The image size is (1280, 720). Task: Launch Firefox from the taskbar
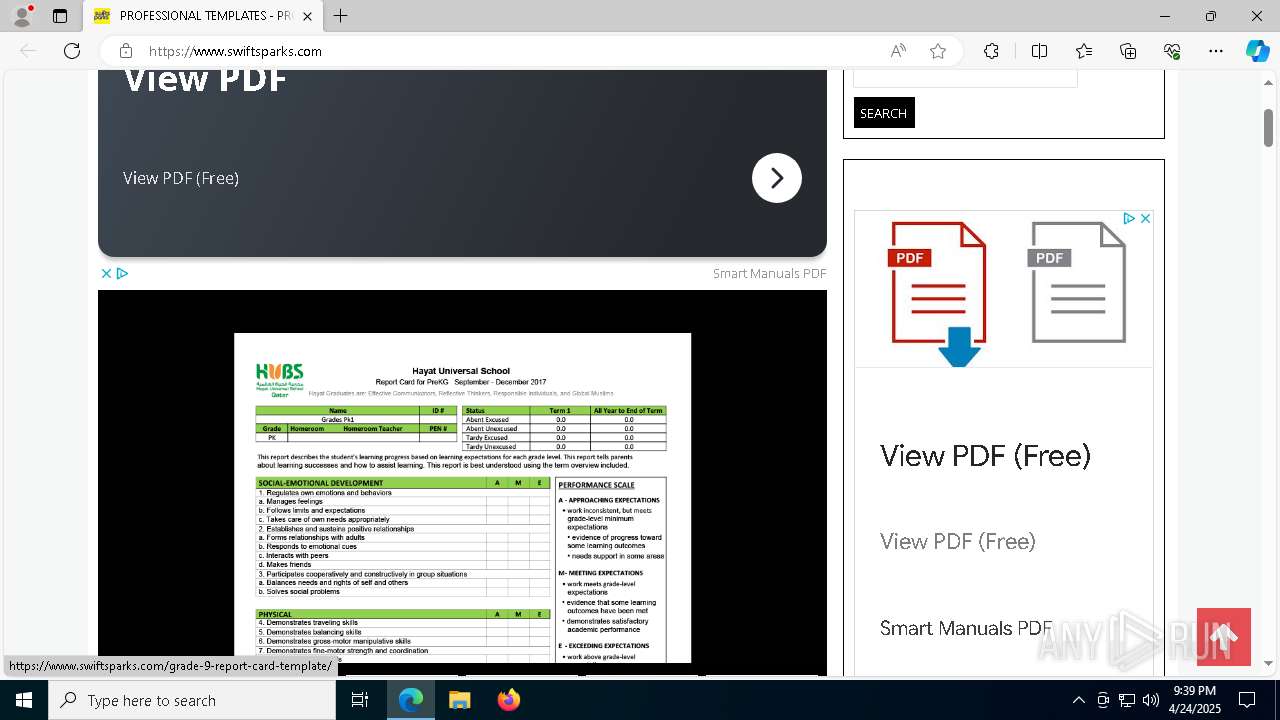pos(509,700)
